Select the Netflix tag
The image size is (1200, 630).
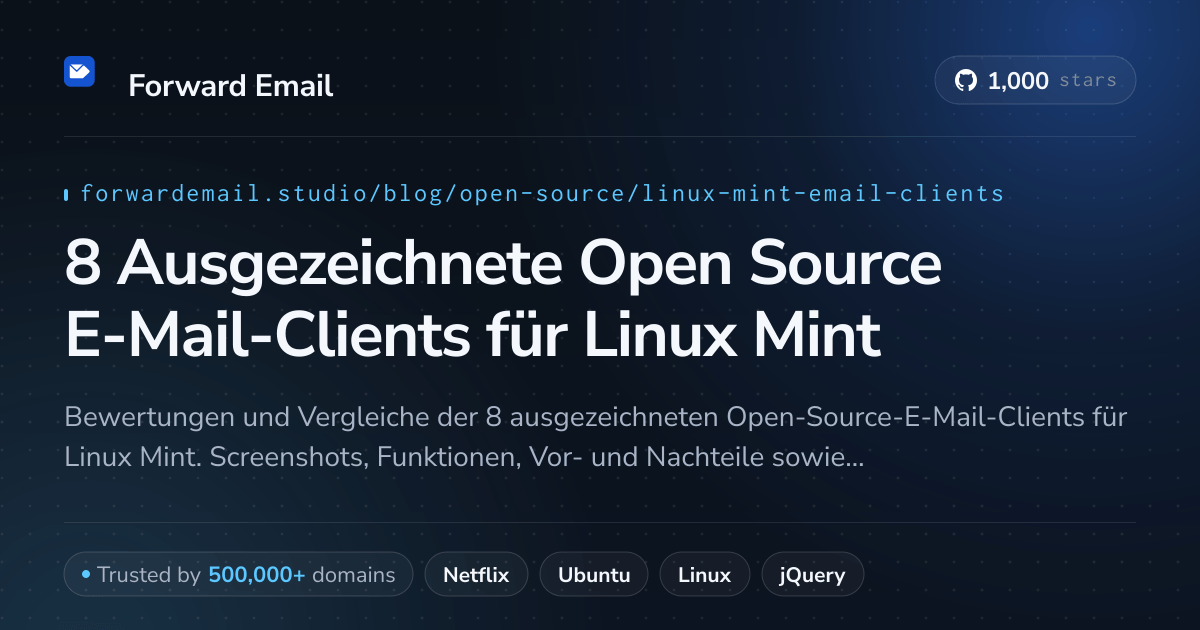click(476, 575)
